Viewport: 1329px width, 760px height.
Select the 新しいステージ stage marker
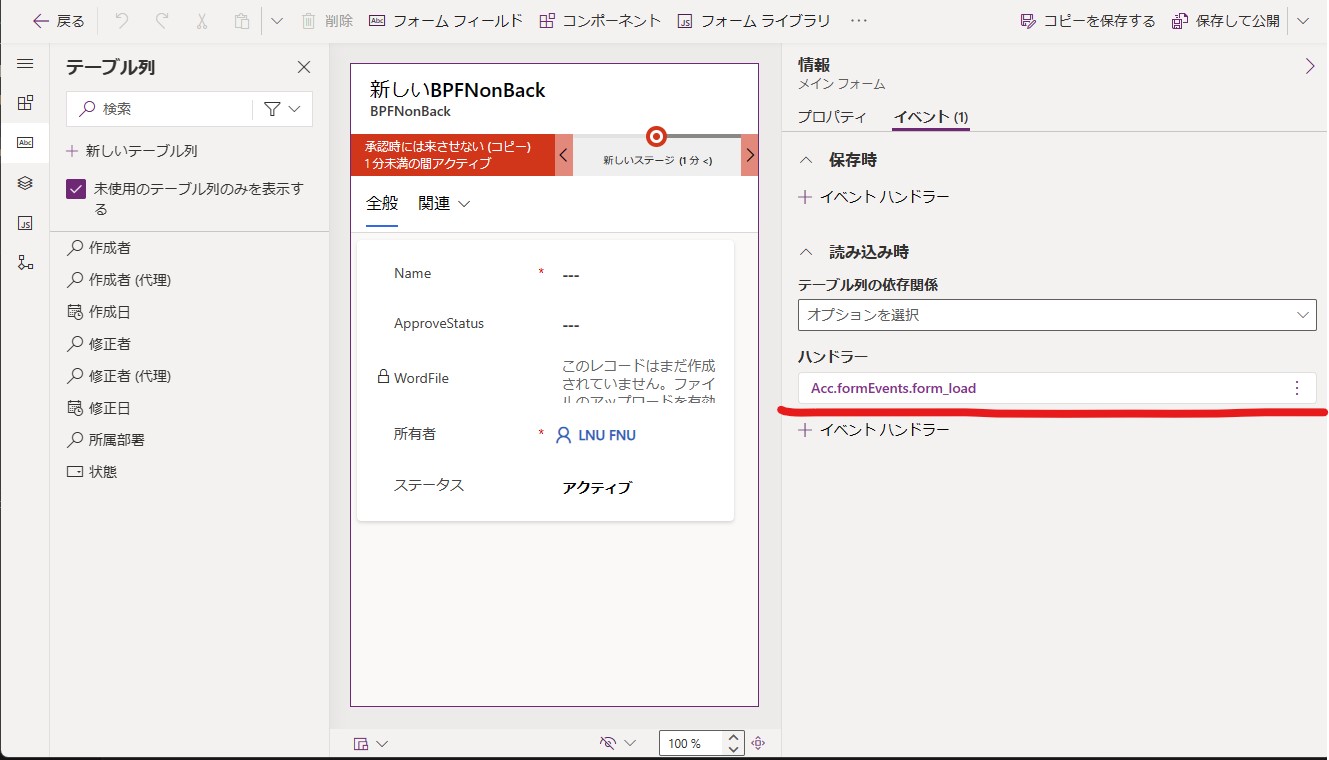[x=657, y=137]
